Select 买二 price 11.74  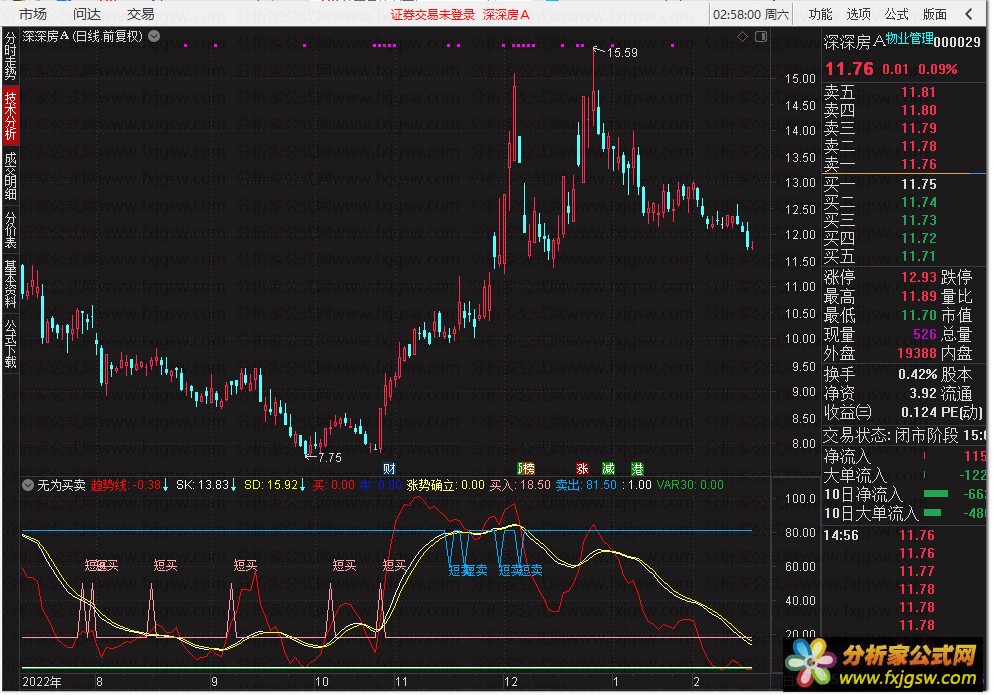(x=918, y=202)
